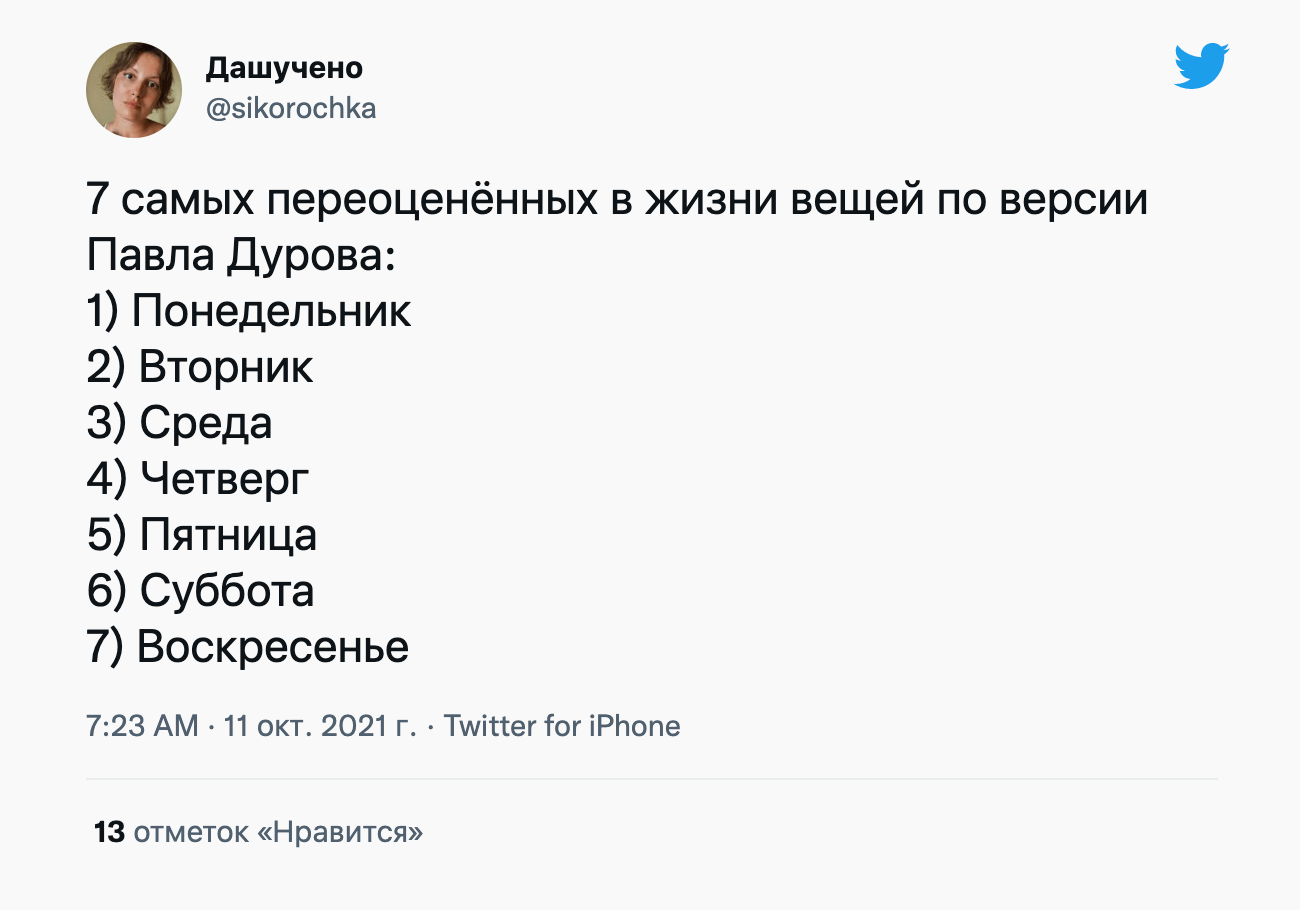
Task: Click the word "переоценённых" in the tweet
Action: [x=425, y=201]
